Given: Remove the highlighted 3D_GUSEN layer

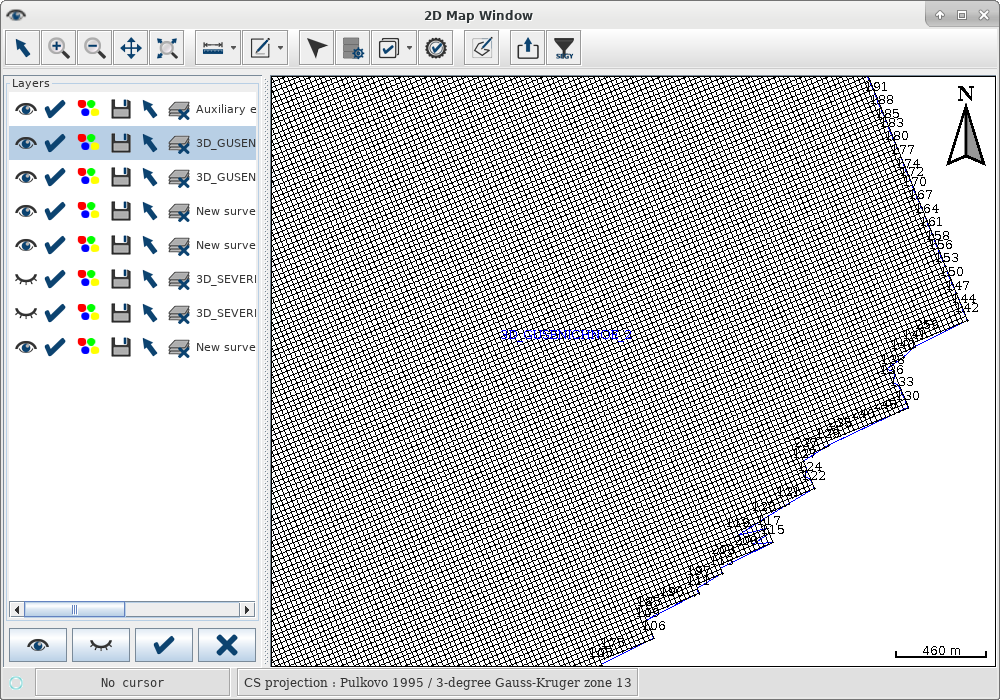Looking at the screenshot, I should (179, 144).
